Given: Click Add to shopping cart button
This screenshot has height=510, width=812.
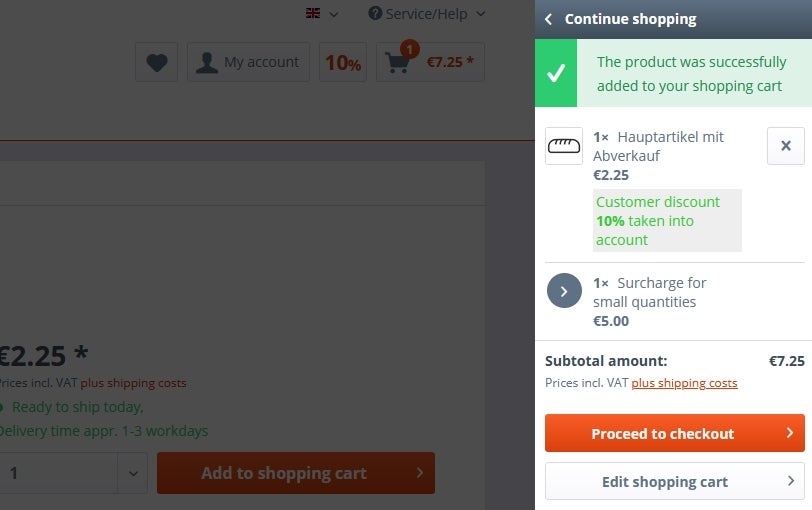Looking at the screenshot, I should [x=296, y=473].
